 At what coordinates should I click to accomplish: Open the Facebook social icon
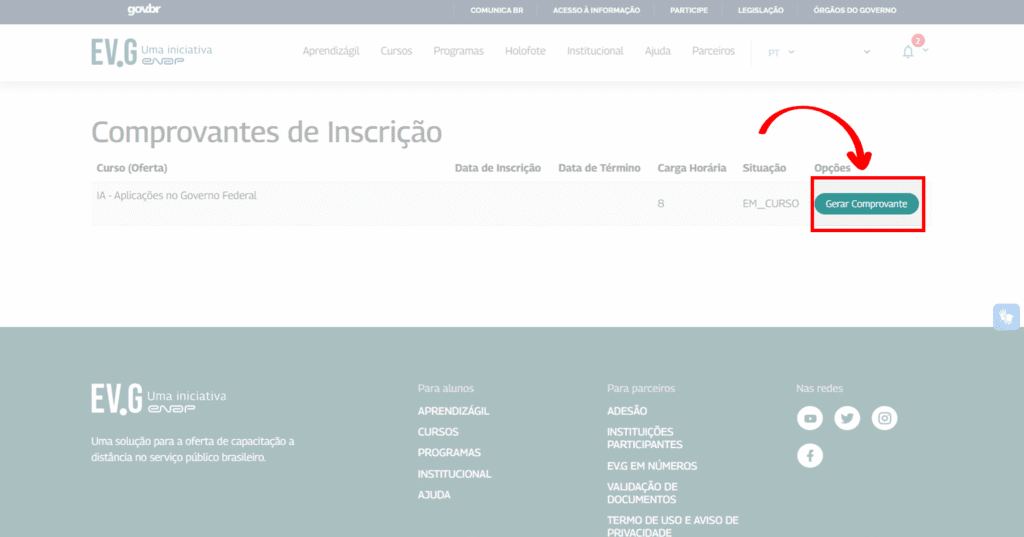810,455
